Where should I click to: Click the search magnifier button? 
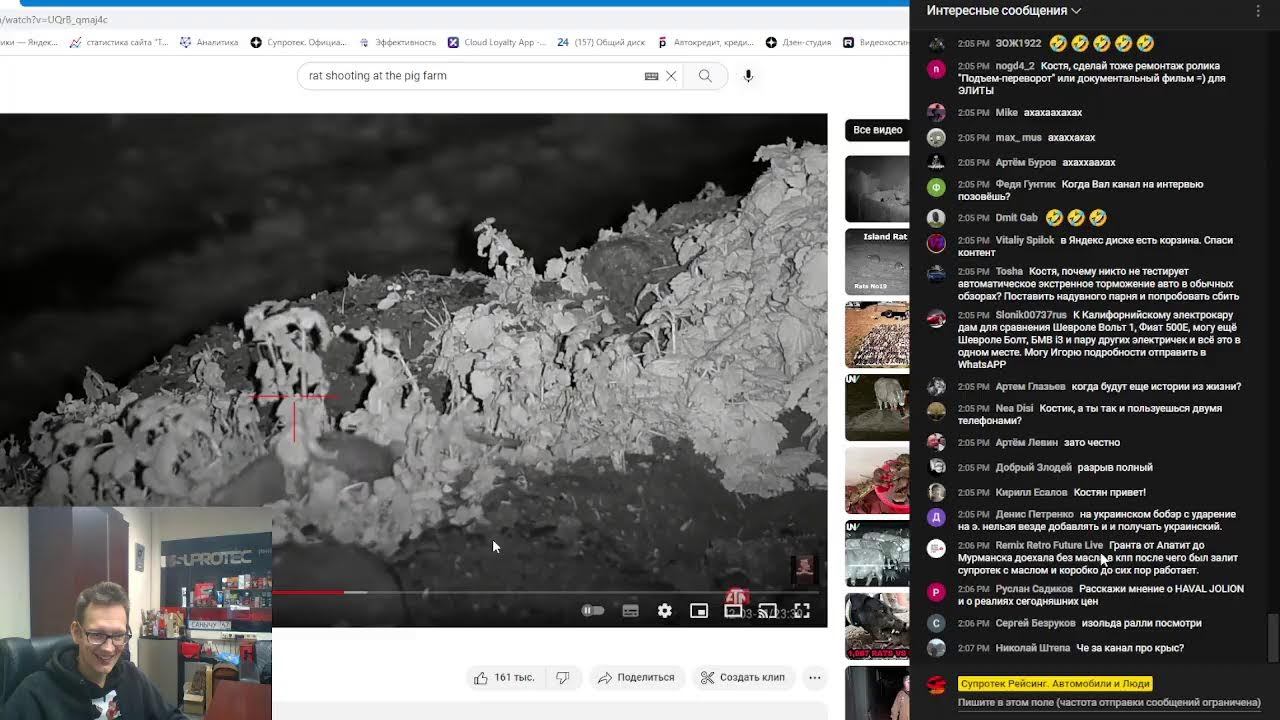coord(705,76)
